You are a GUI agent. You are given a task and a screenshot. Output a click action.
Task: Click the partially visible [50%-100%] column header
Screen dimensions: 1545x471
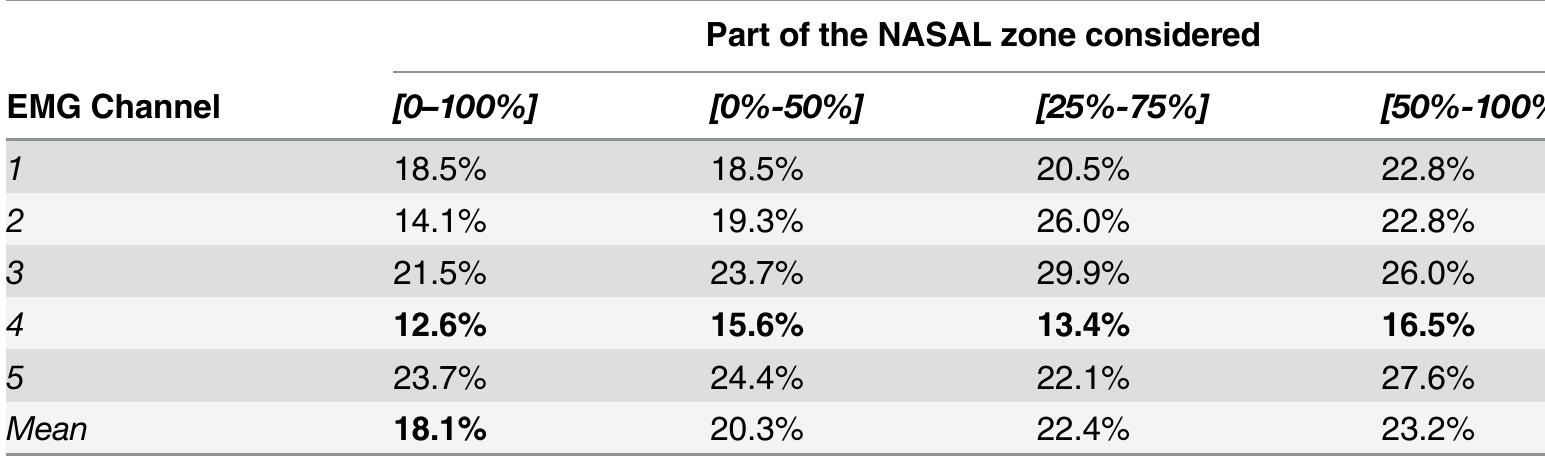click(1462, 107)
